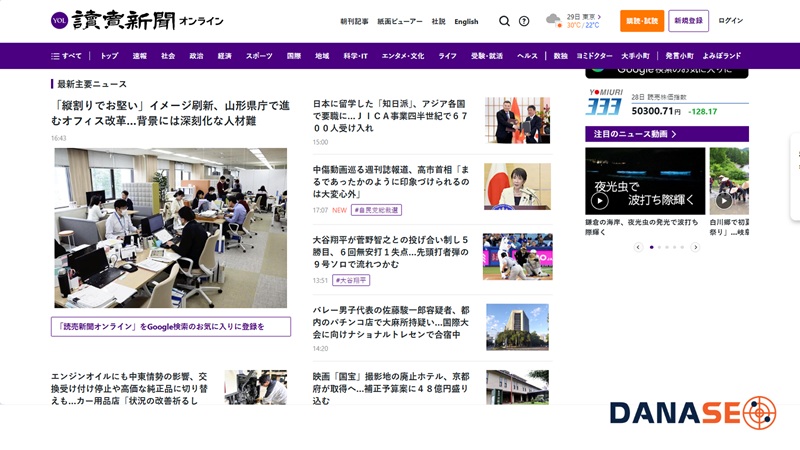Open the help question mark icon
Viewport: 800px width, 450px height.
(524, 21)
